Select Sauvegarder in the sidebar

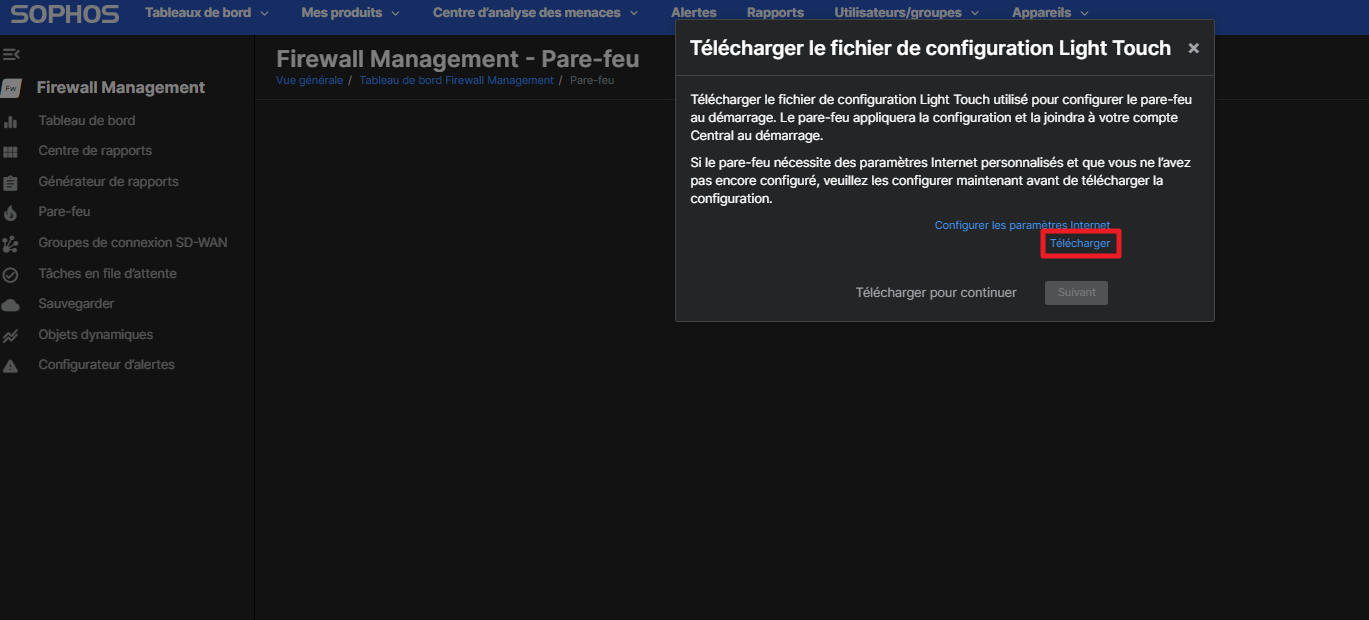pos(76,304)
